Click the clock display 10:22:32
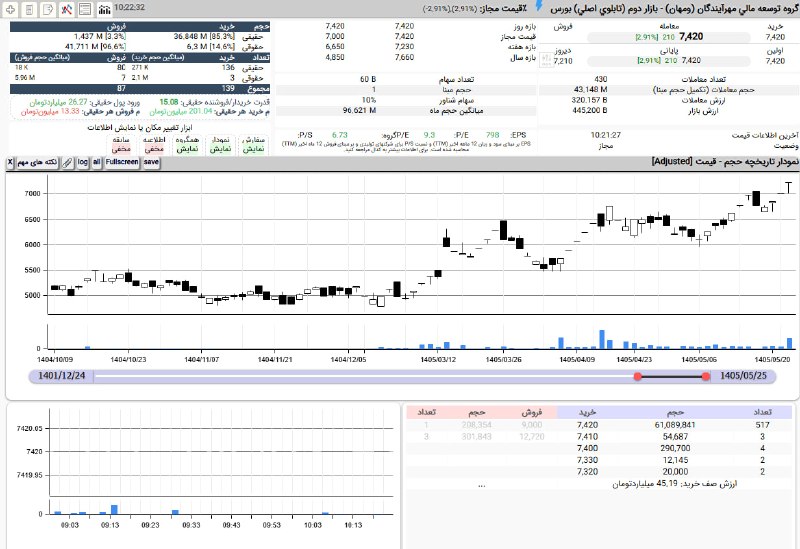800x549 pixels. [x=129, y=8]
